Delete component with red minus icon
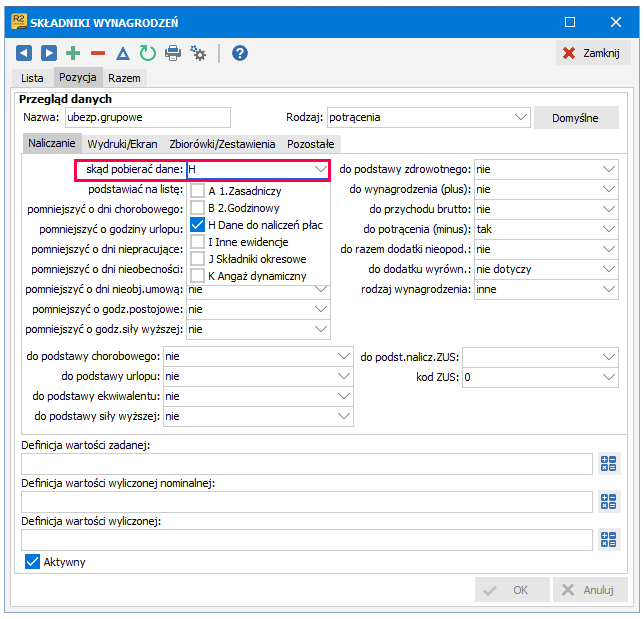The image size is (644, 619). 98,53
